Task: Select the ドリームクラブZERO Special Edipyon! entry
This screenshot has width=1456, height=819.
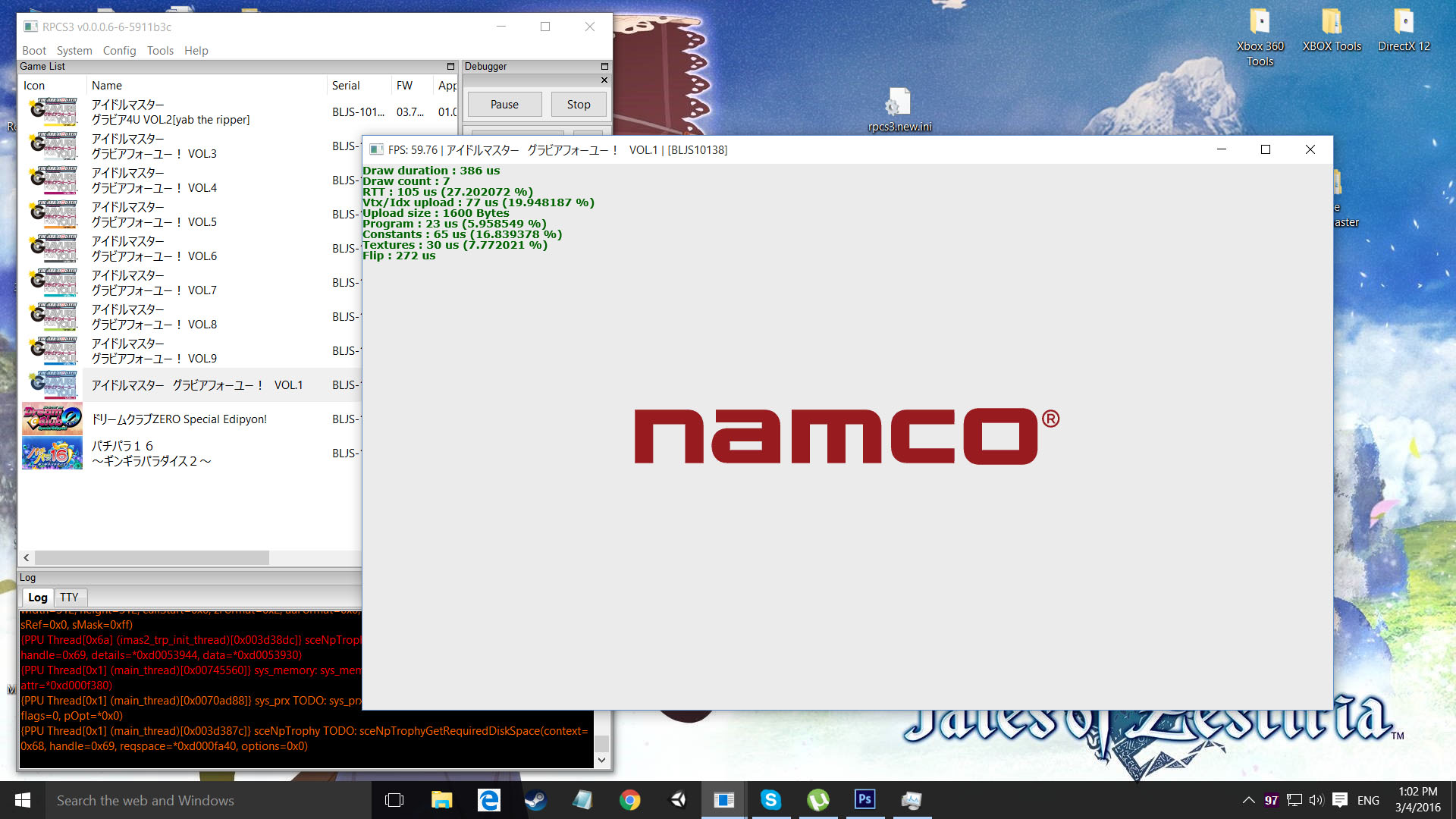Action: [x=179, y=419]
